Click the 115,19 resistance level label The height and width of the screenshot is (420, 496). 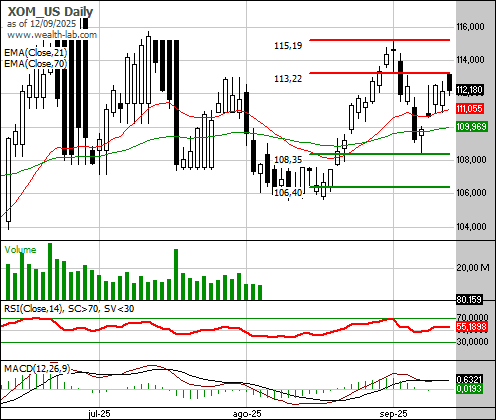(x=288, y=46)
